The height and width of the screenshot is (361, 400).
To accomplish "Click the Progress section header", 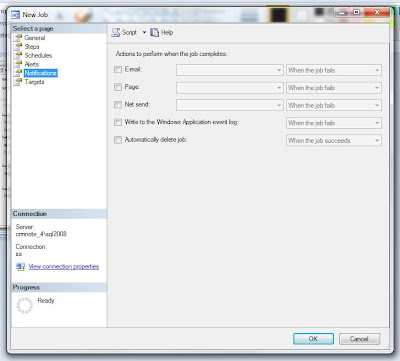I will [x=59, y=287].
